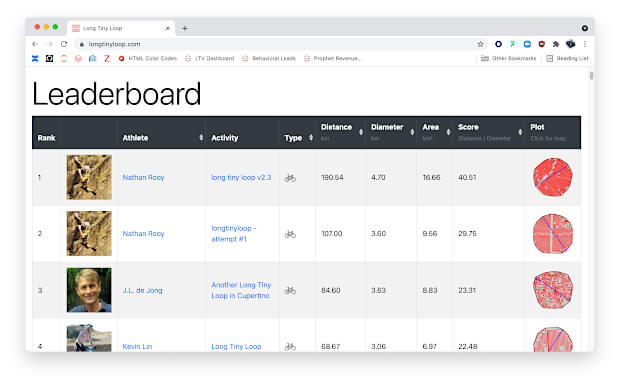620x385 pixels.
Task: Click the climber photo in rank 1 row
Action: point(89,177)
